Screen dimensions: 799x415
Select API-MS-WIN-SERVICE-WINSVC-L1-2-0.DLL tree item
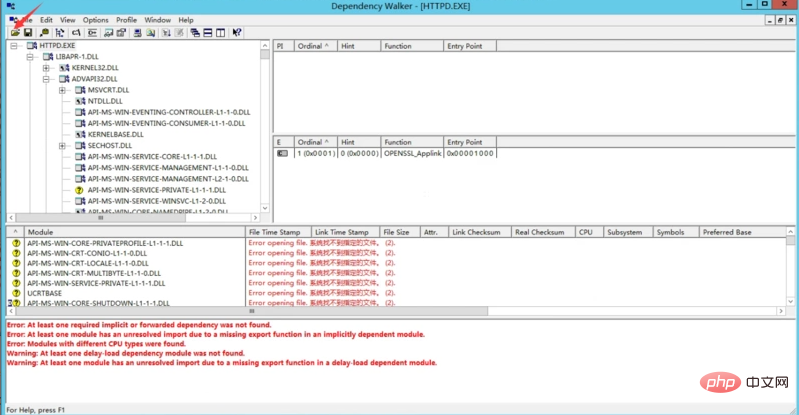[157, 201]
